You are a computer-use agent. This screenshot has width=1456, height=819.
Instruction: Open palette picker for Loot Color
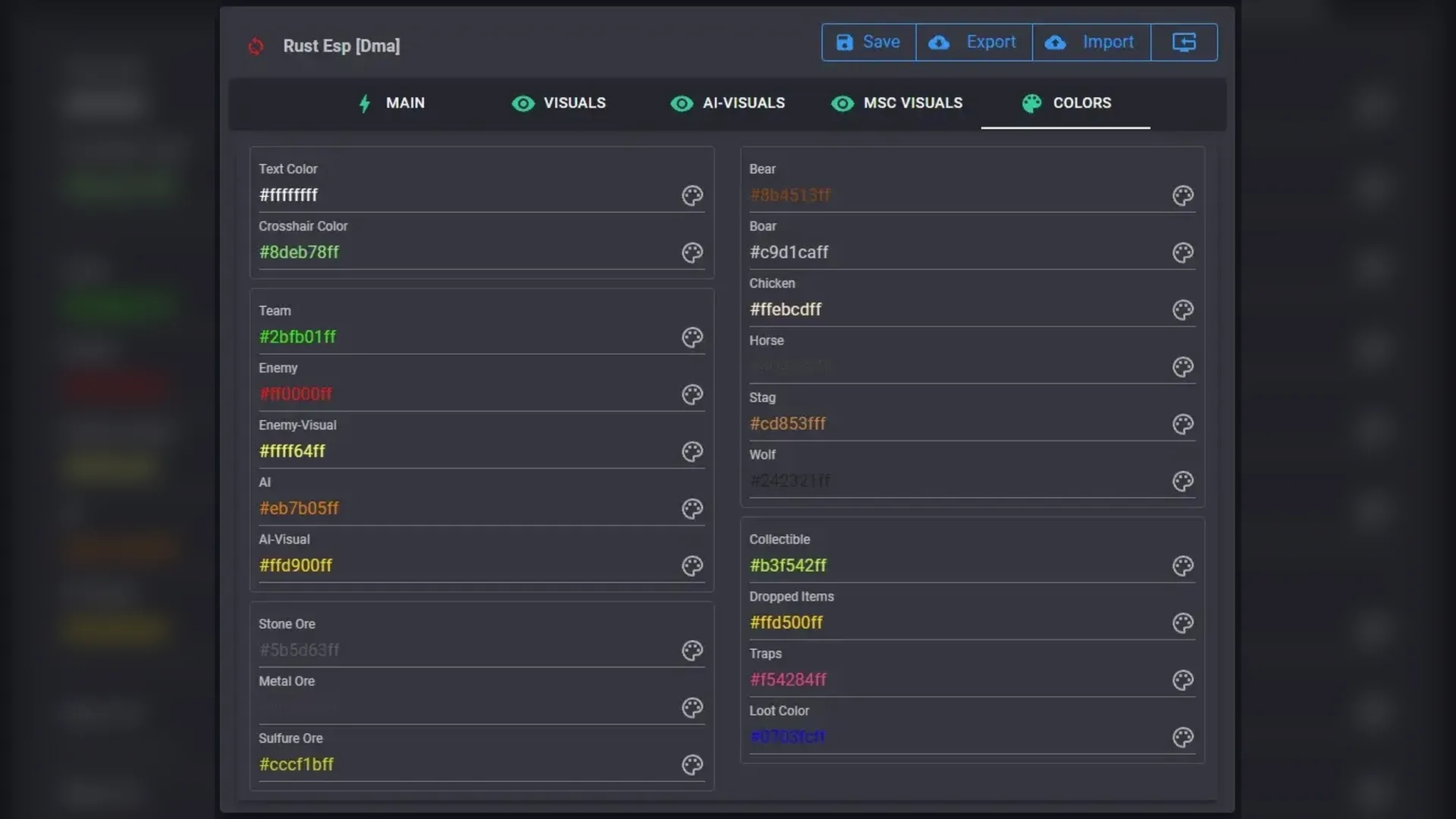[1182, 737]
